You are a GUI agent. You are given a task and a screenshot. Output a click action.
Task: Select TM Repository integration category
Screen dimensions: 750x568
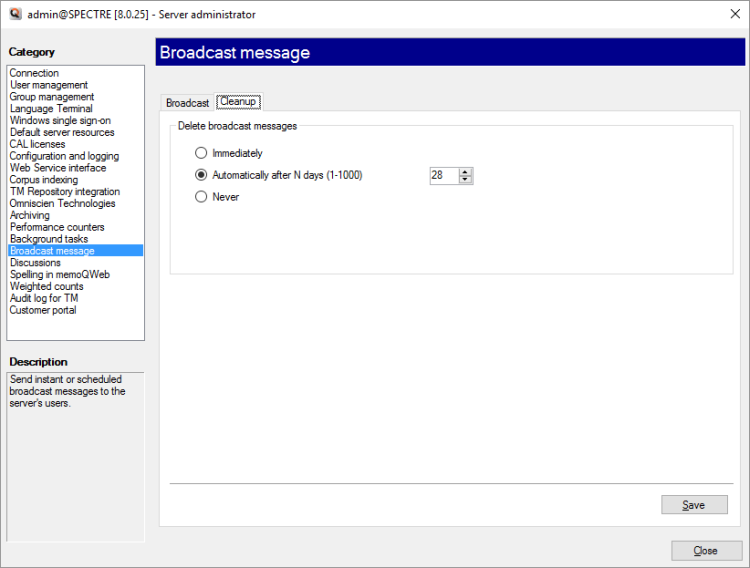click(x=64, y=192)
